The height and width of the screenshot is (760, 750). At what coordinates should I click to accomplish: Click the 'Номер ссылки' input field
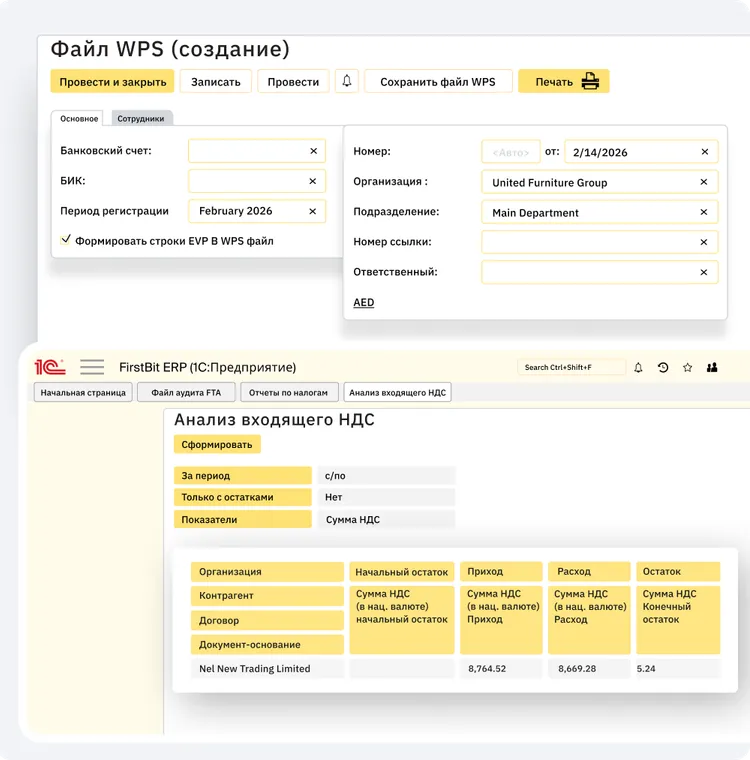pyautogui.click(x=599, y=242)
